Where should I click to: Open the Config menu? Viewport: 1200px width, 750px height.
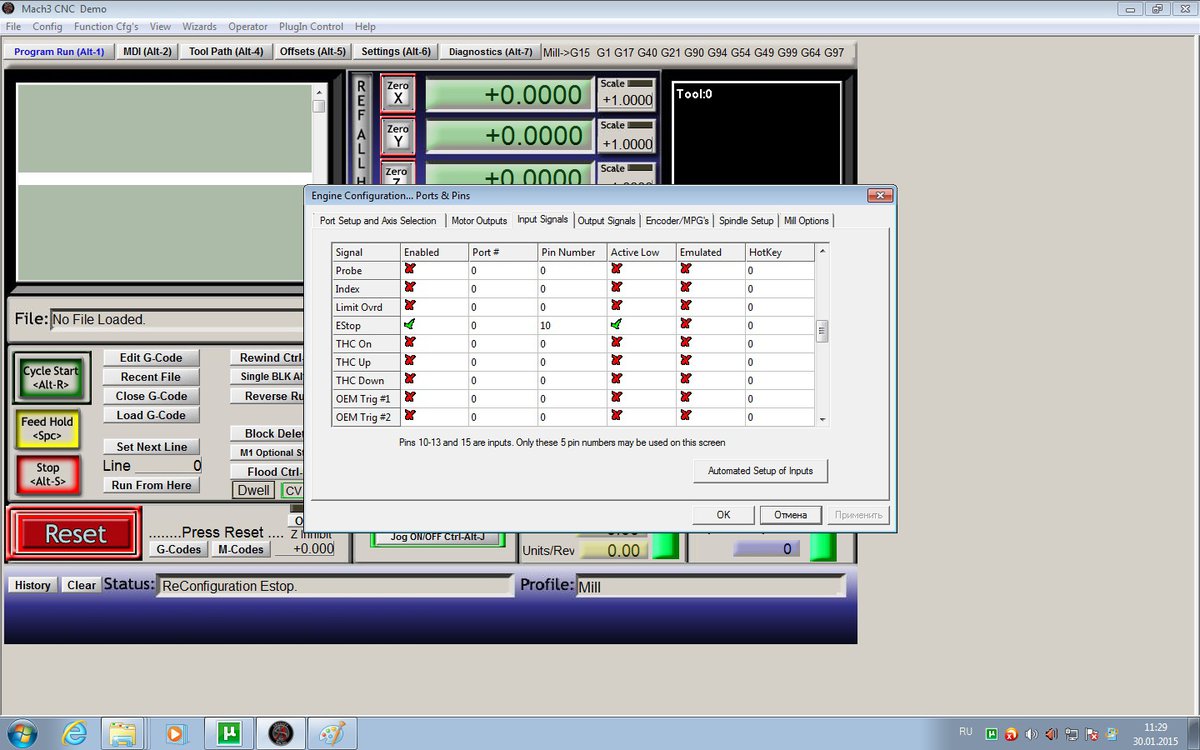pos(47,26)
